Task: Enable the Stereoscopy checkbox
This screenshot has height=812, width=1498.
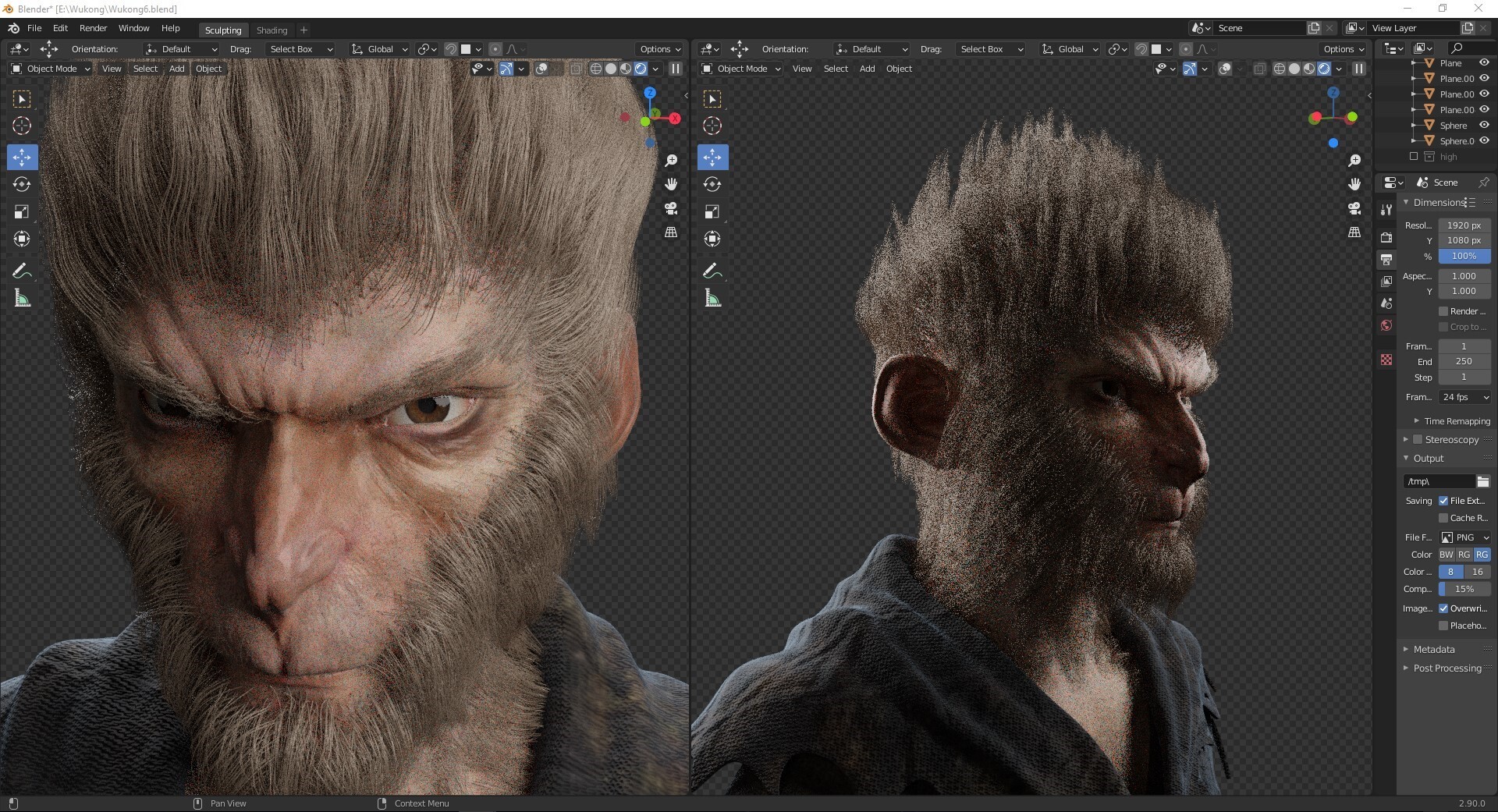Action: point(1418,440)
